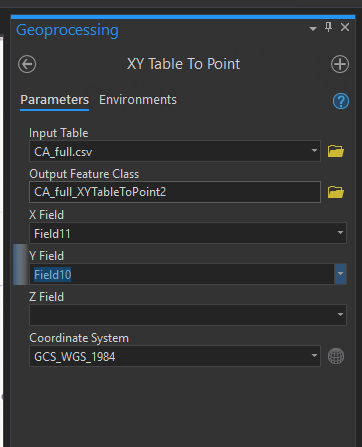
Task: Browse for Input Table via folder icon
Action: 336,151
